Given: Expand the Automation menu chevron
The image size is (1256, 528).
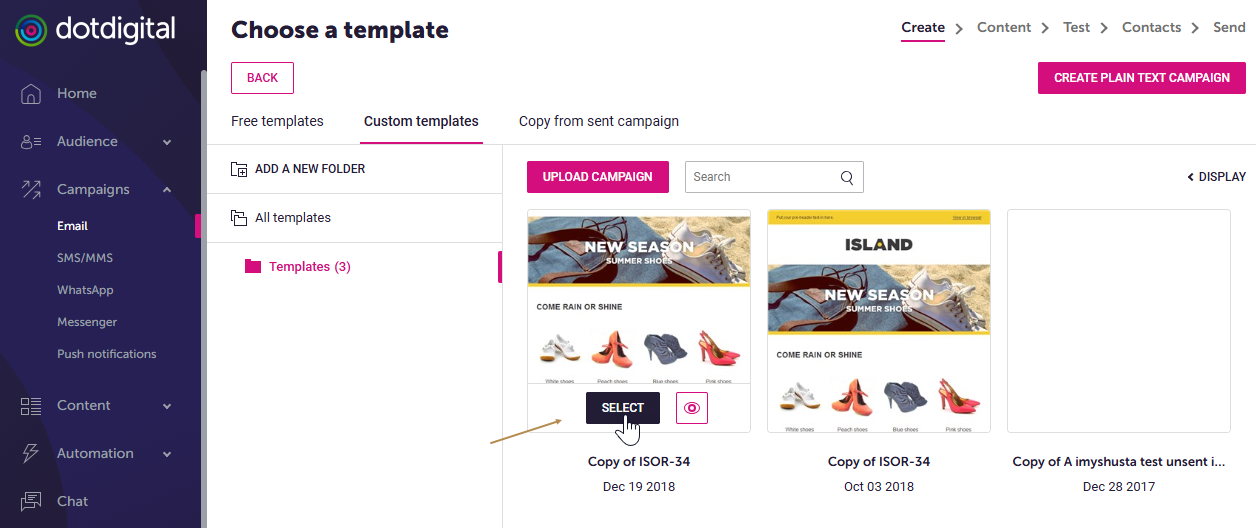Looking at the screenshot, I should (x=167, y=454).
